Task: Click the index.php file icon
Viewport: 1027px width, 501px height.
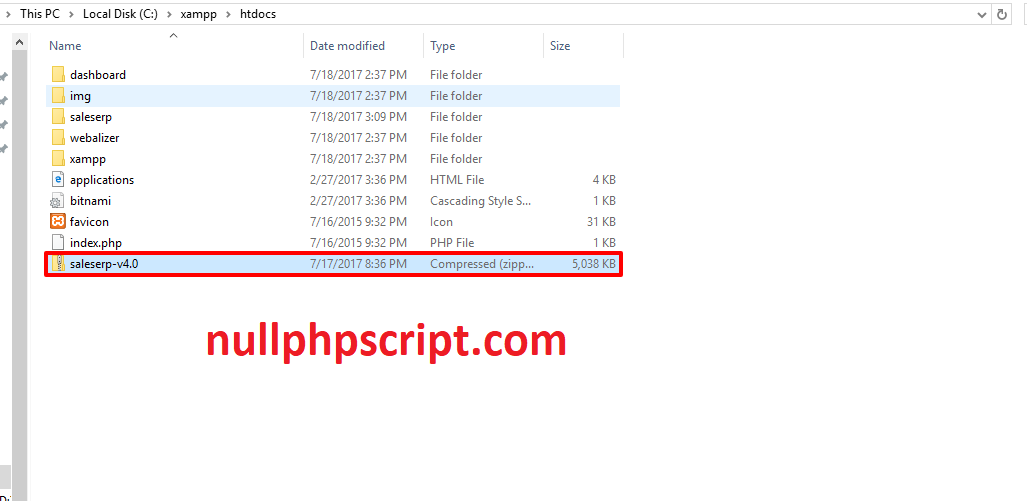Action: click(57, 243)
